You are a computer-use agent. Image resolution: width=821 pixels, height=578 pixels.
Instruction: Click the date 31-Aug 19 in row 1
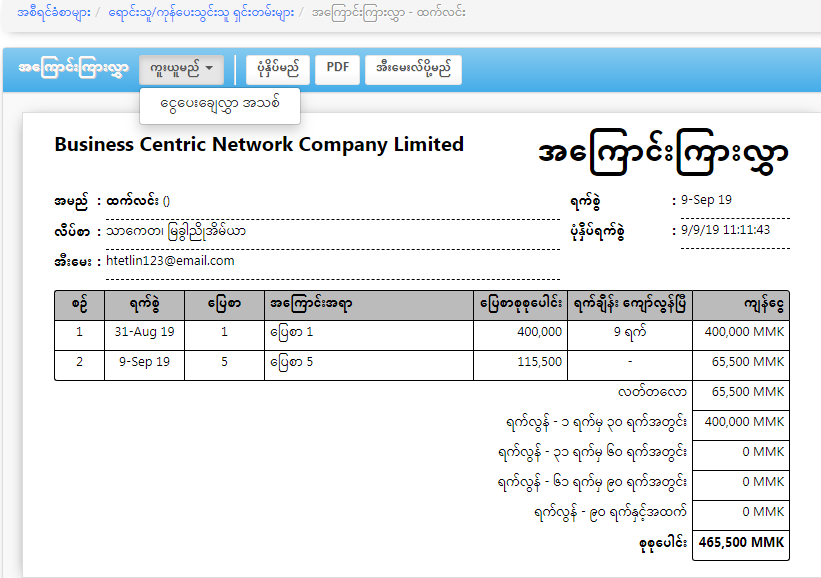145,332
